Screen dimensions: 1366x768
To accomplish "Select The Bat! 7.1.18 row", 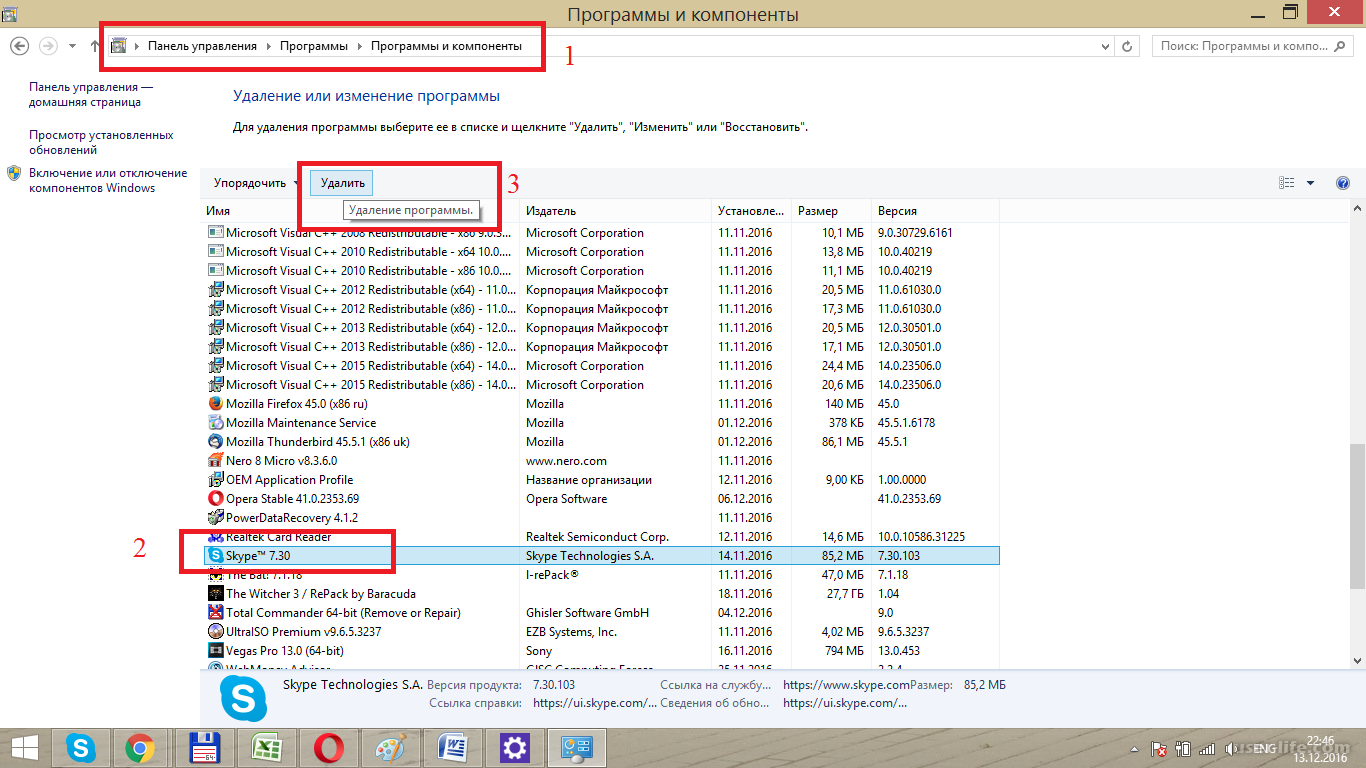I will (x=601, y=575).
